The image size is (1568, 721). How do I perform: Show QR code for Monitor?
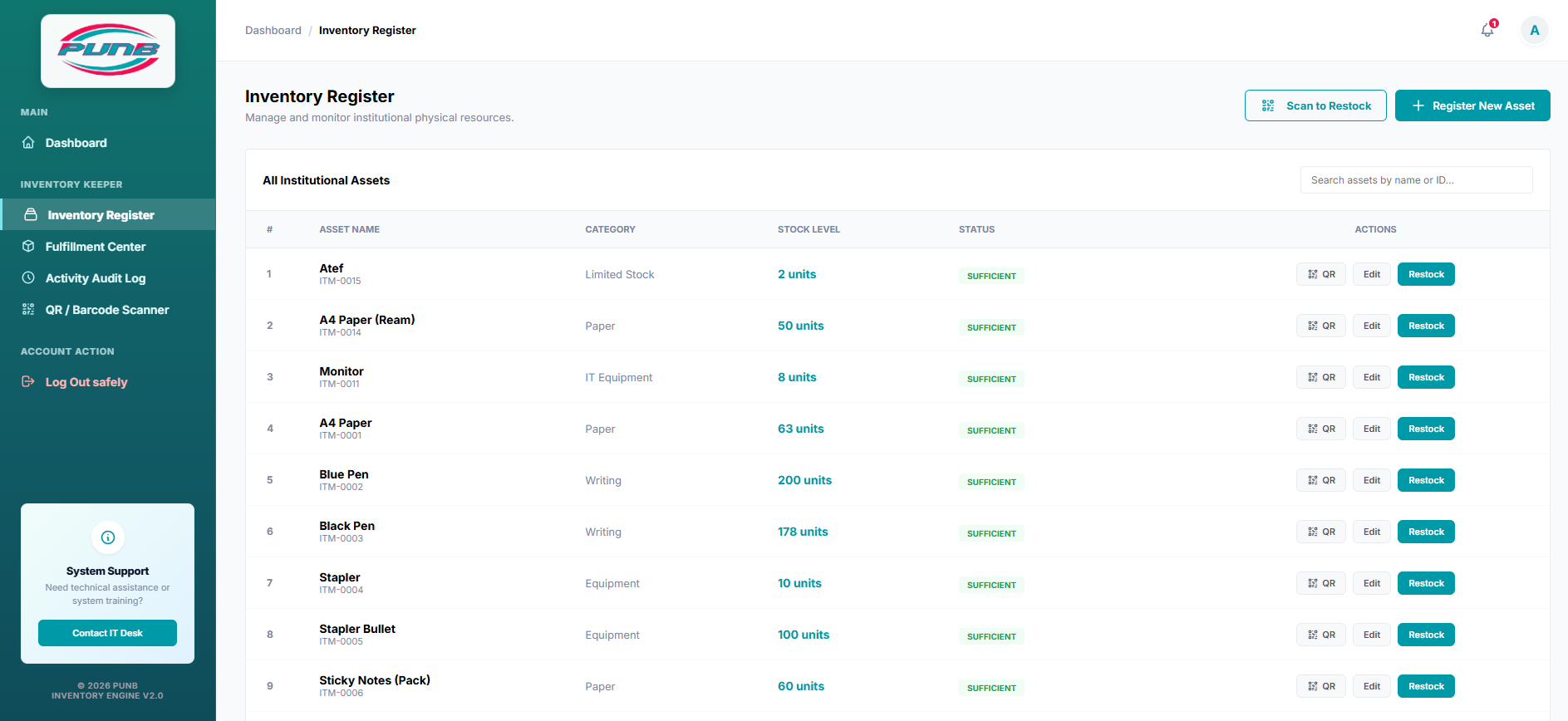pos(1321,377)
